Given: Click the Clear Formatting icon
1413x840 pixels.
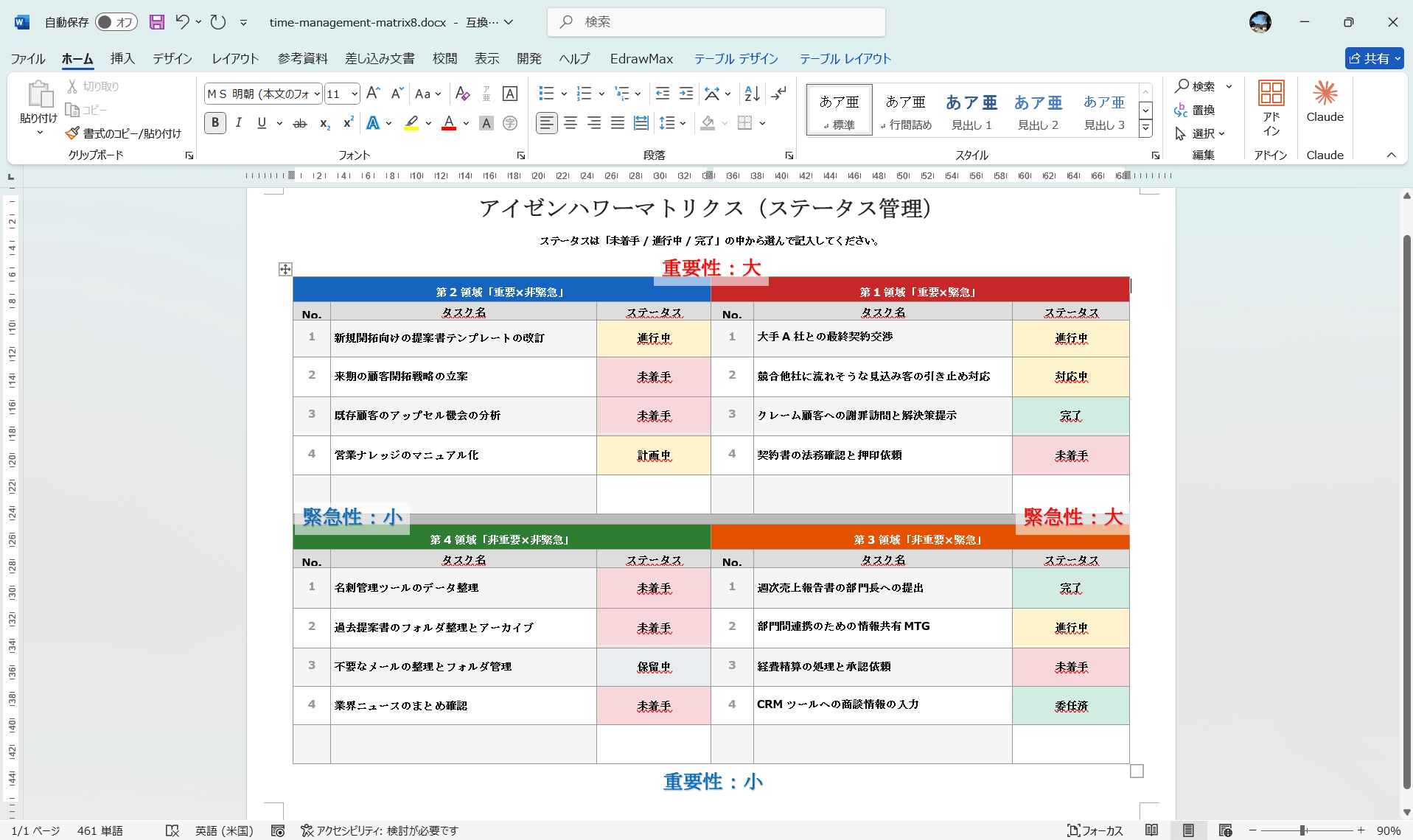Looking at the screenshot, I should pyautogui.click(x=462, y=94).
